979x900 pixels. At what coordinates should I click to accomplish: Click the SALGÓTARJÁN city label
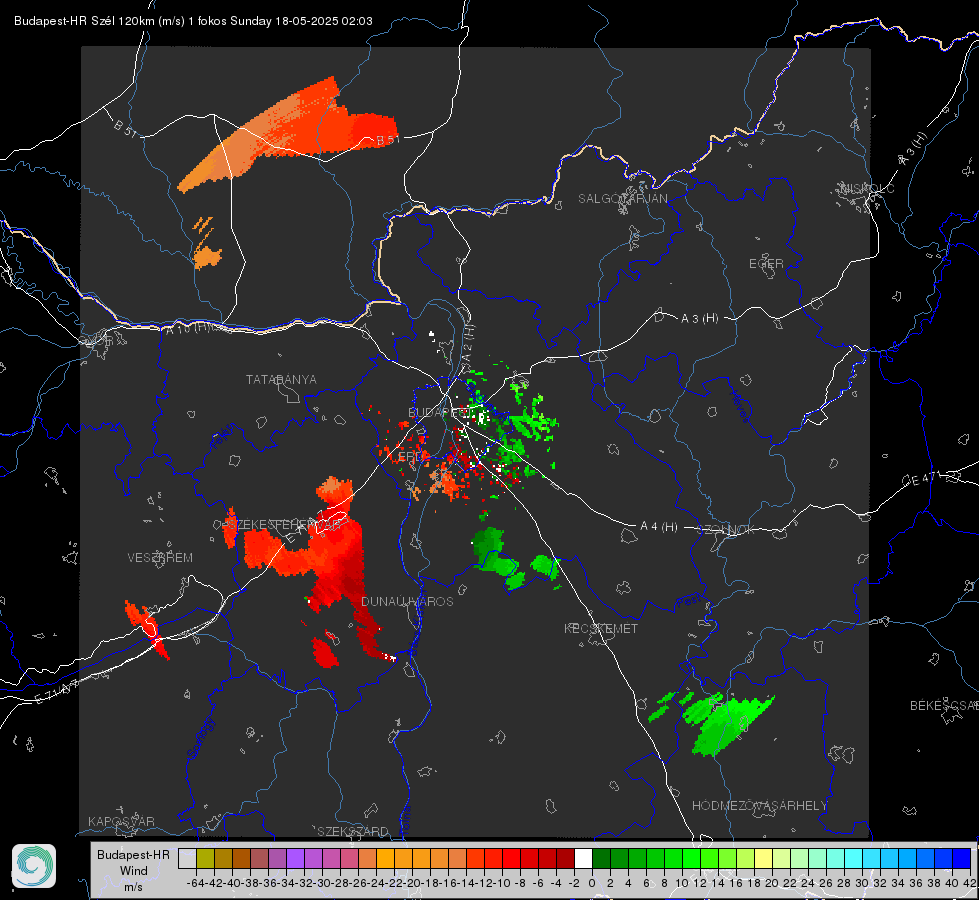[x=622, y=199]
